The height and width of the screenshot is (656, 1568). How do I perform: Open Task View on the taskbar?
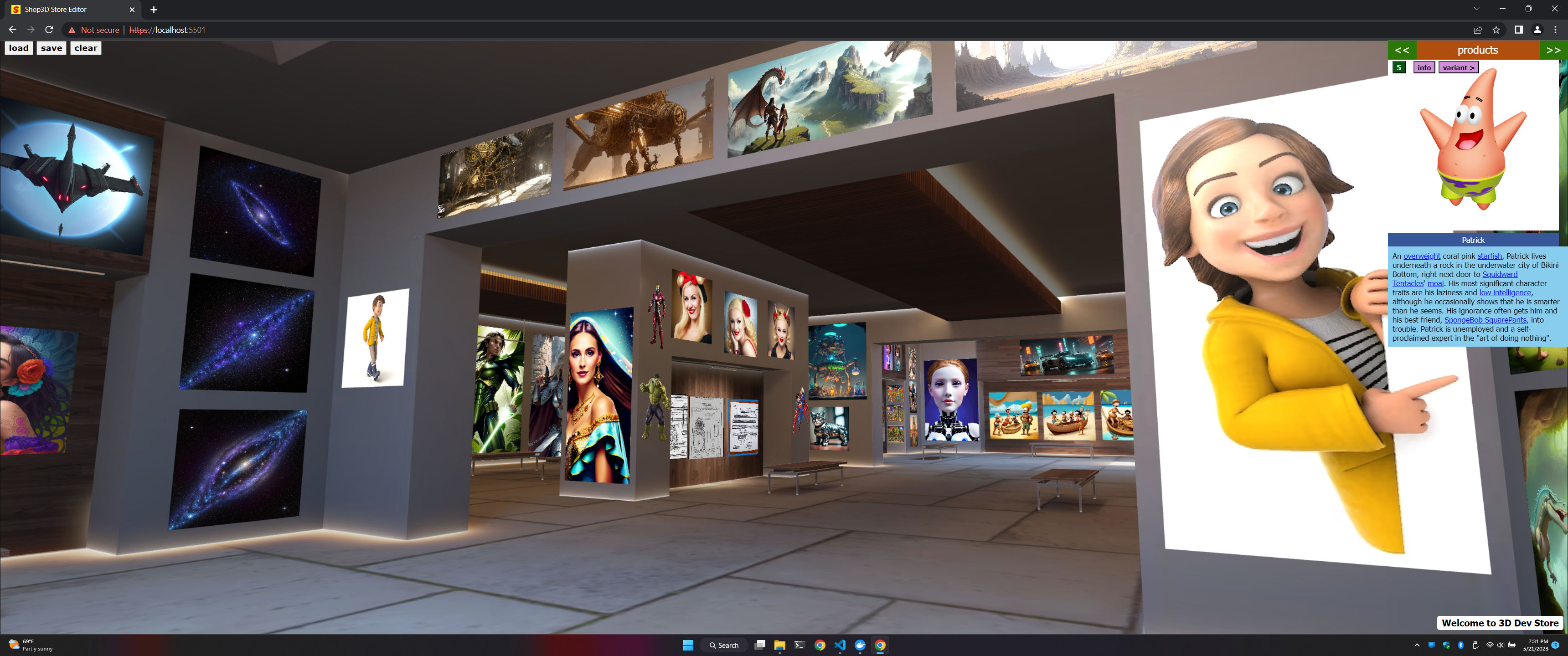760,645
